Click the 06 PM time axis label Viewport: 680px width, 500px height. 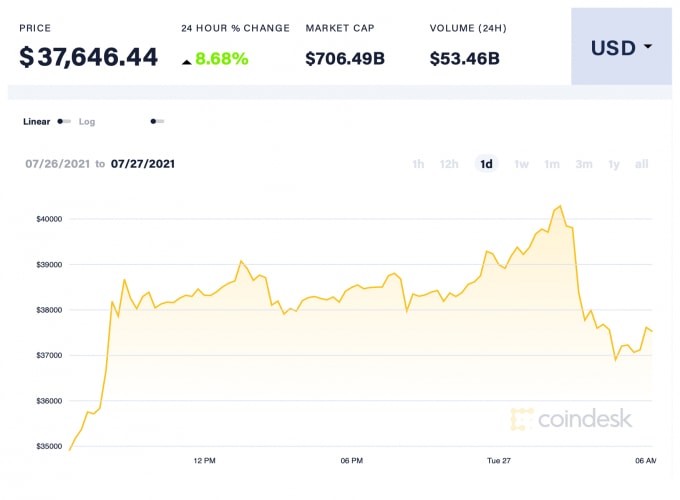352,461
